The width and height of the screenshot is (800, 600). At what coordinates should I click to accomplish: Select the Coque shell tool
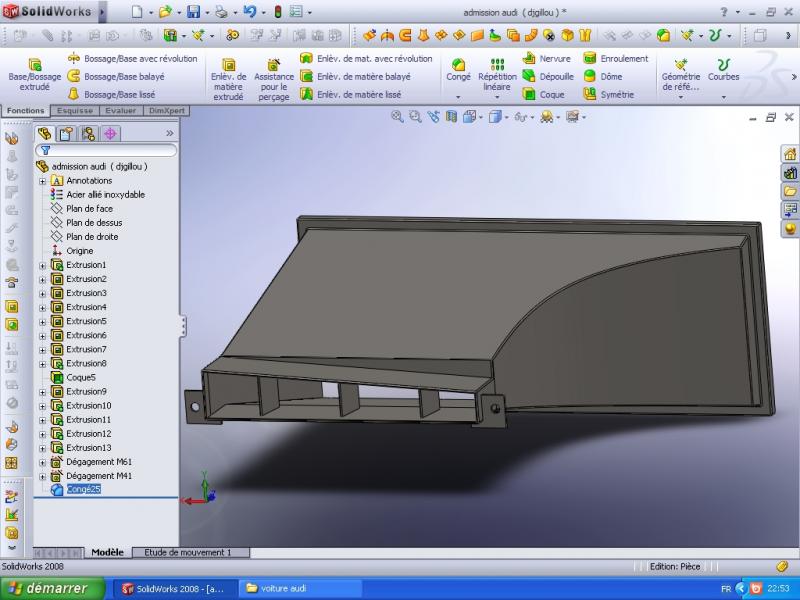tap(543, 94)
